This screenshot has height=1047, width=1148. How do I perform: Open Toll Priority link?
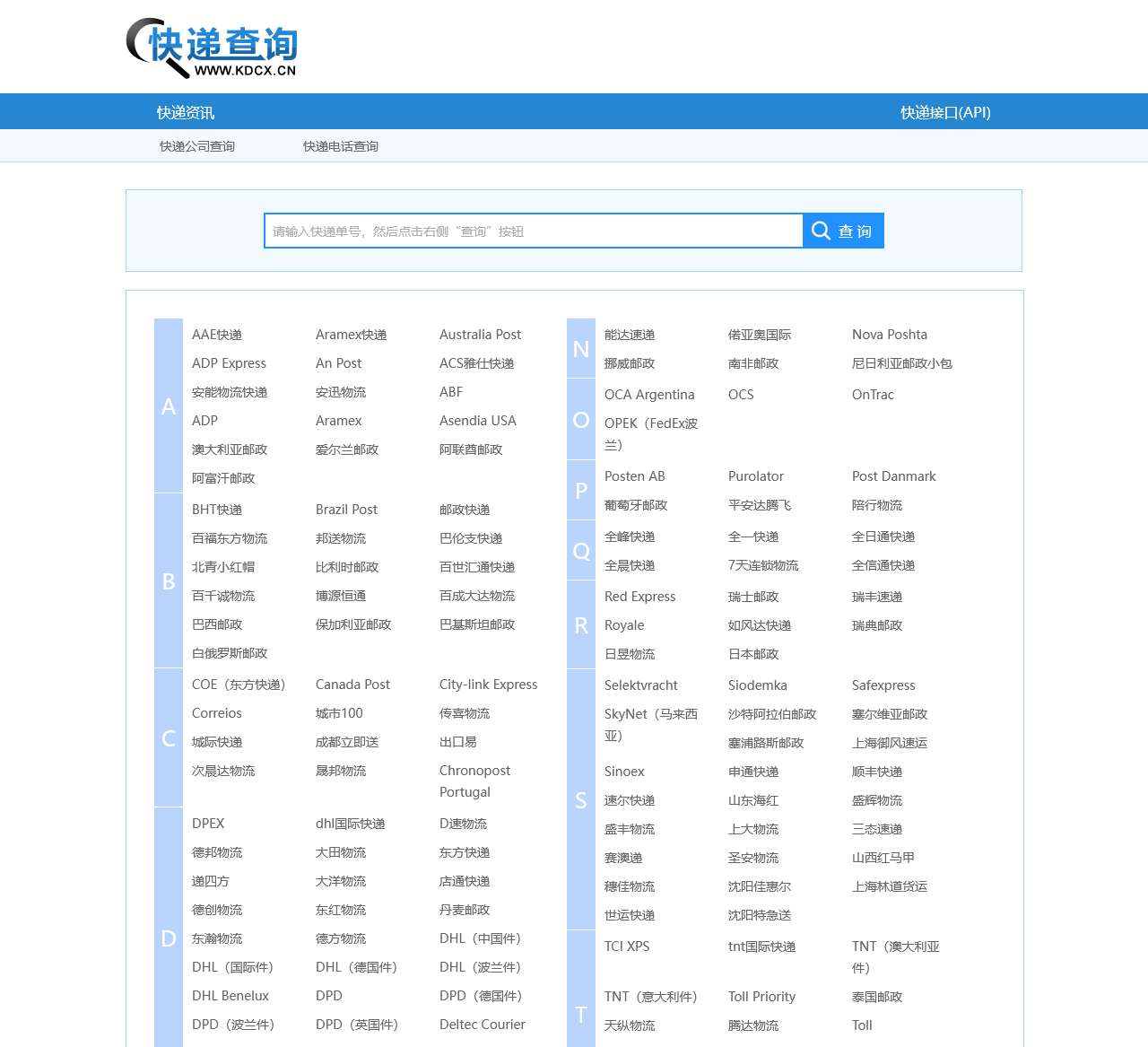(x=761, y=997)
